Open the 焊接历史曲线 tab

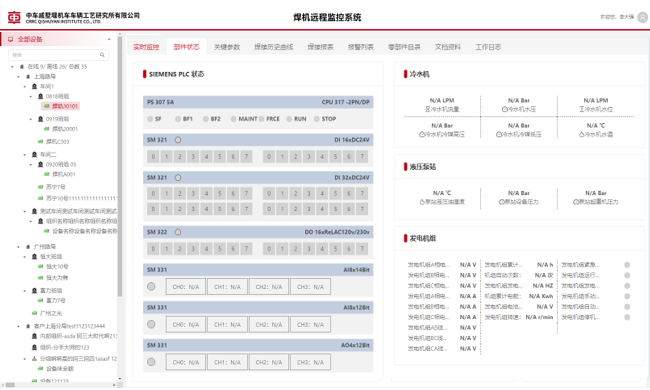(274, 47)
